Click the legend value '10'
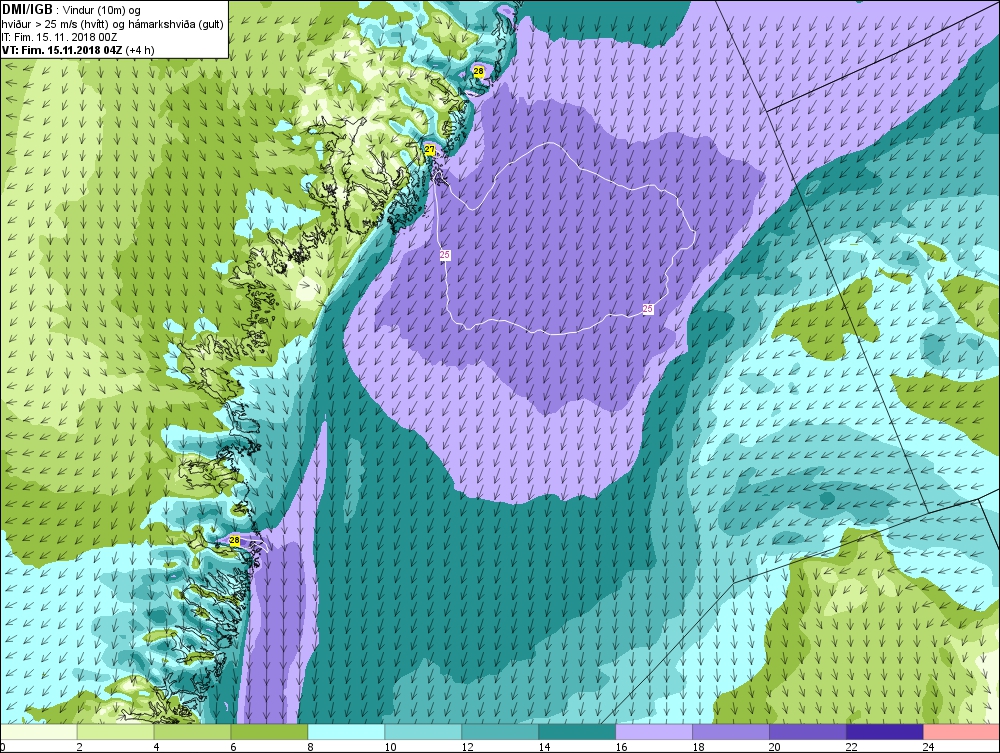This screenshot has width=1000, height=753. click(390, 747)
